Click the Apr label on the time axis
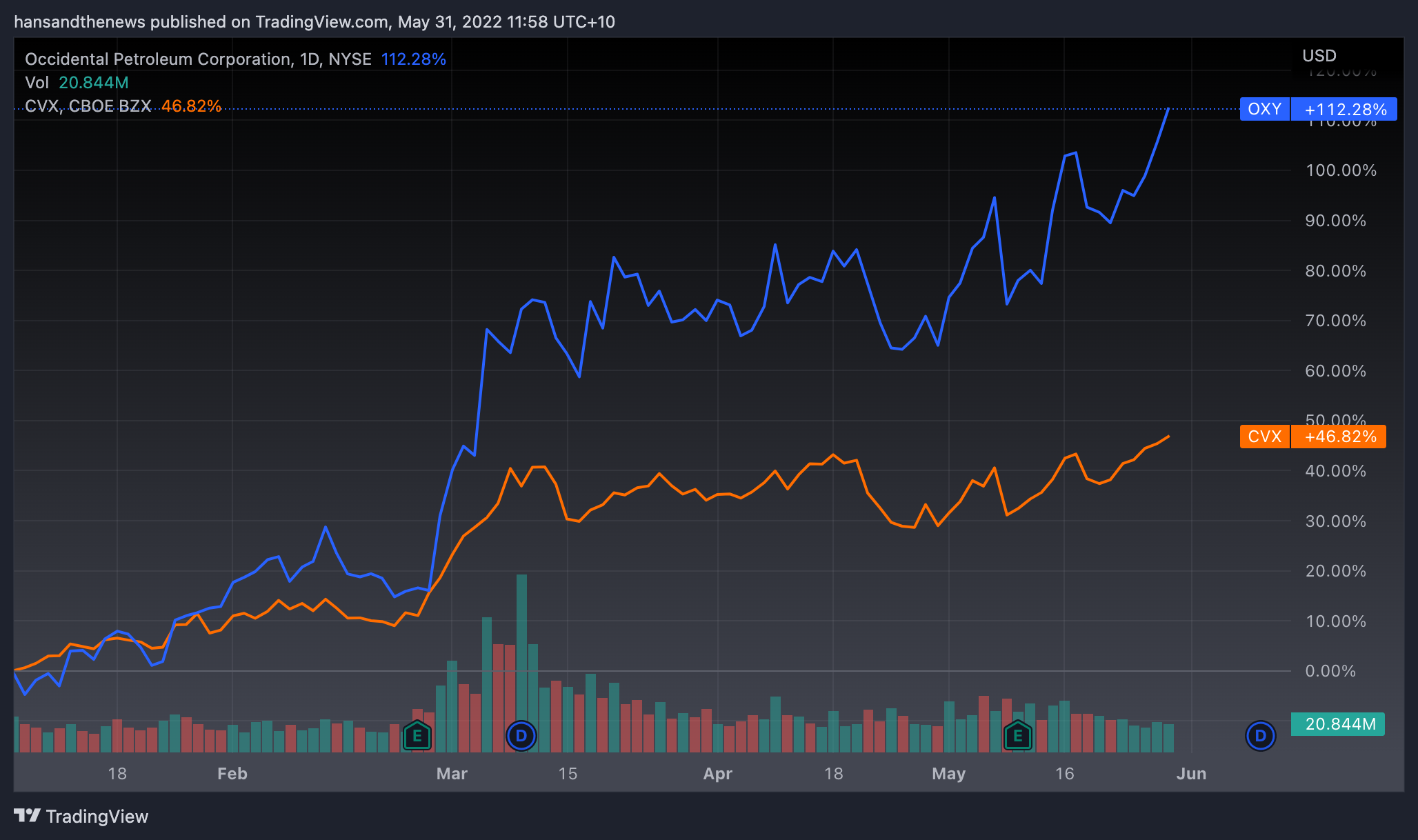This screenshot has height=840, width=1418. click(717, 774)
